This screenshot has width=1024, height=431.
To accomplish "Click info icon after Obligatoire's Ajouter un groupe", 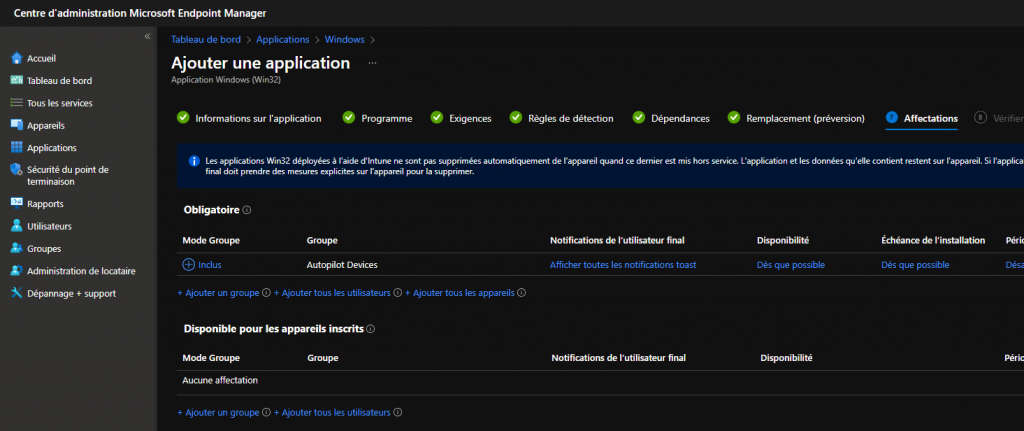I will [266, 293].
